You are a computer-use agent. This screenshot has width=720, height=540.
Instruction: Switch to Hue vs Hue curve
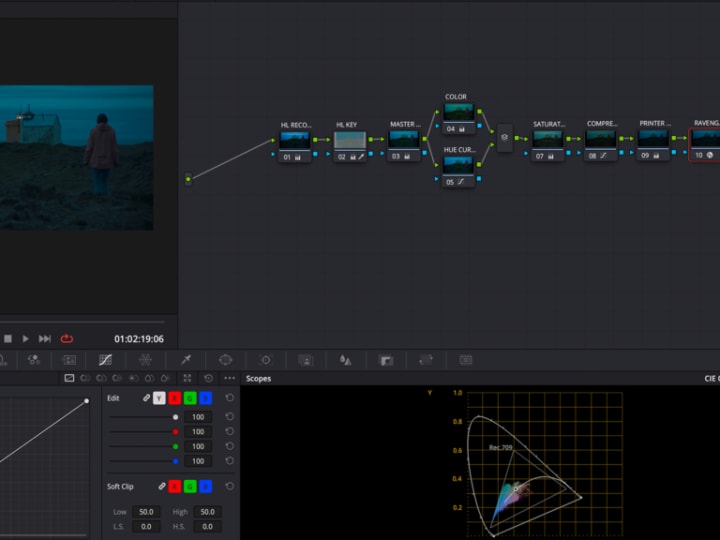point(85,378)
